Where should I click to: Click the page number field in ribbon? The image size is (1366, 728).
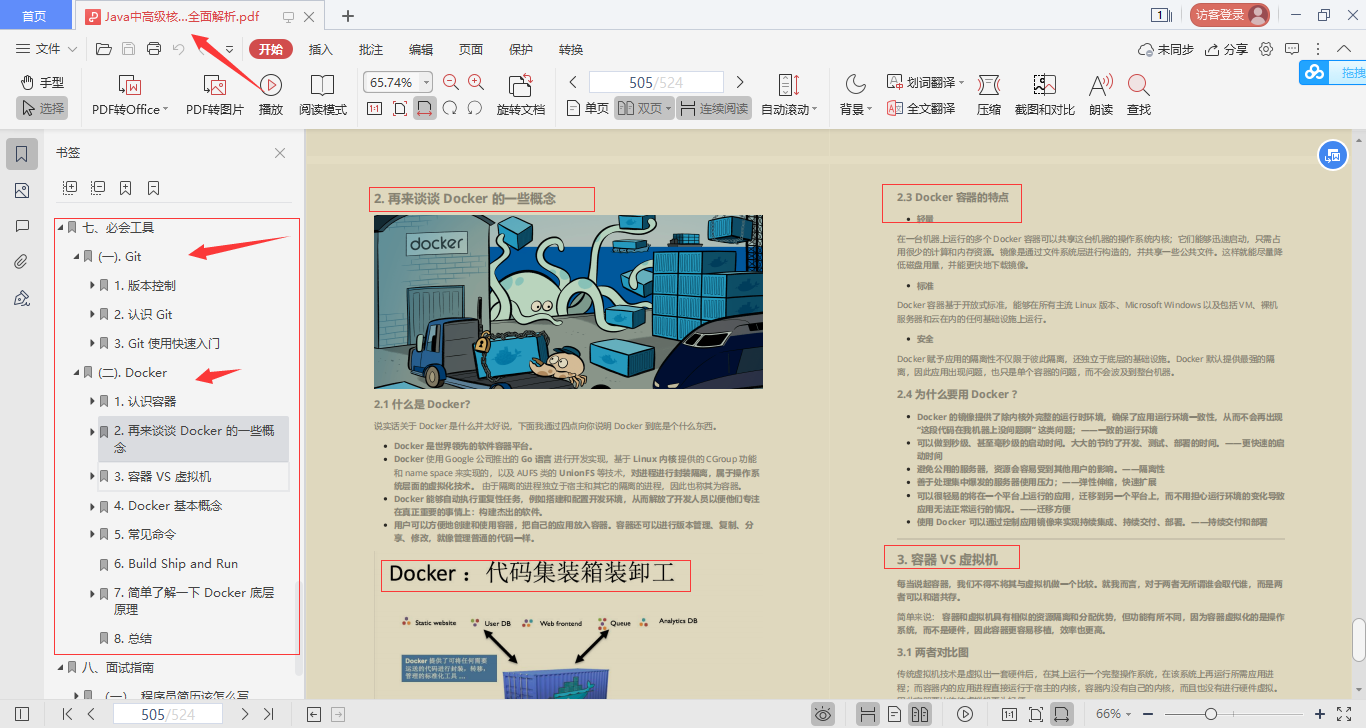tap(656, 82)
